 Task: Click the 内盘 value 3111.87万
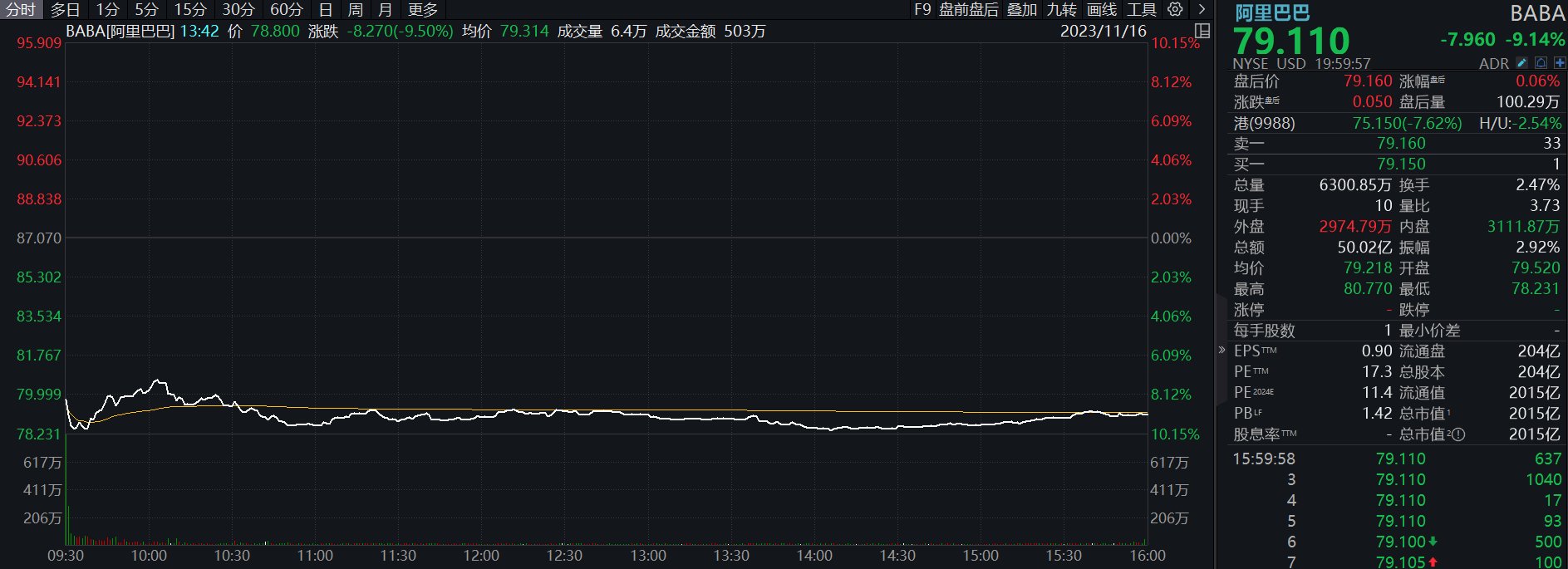(x=1524, y=227)
